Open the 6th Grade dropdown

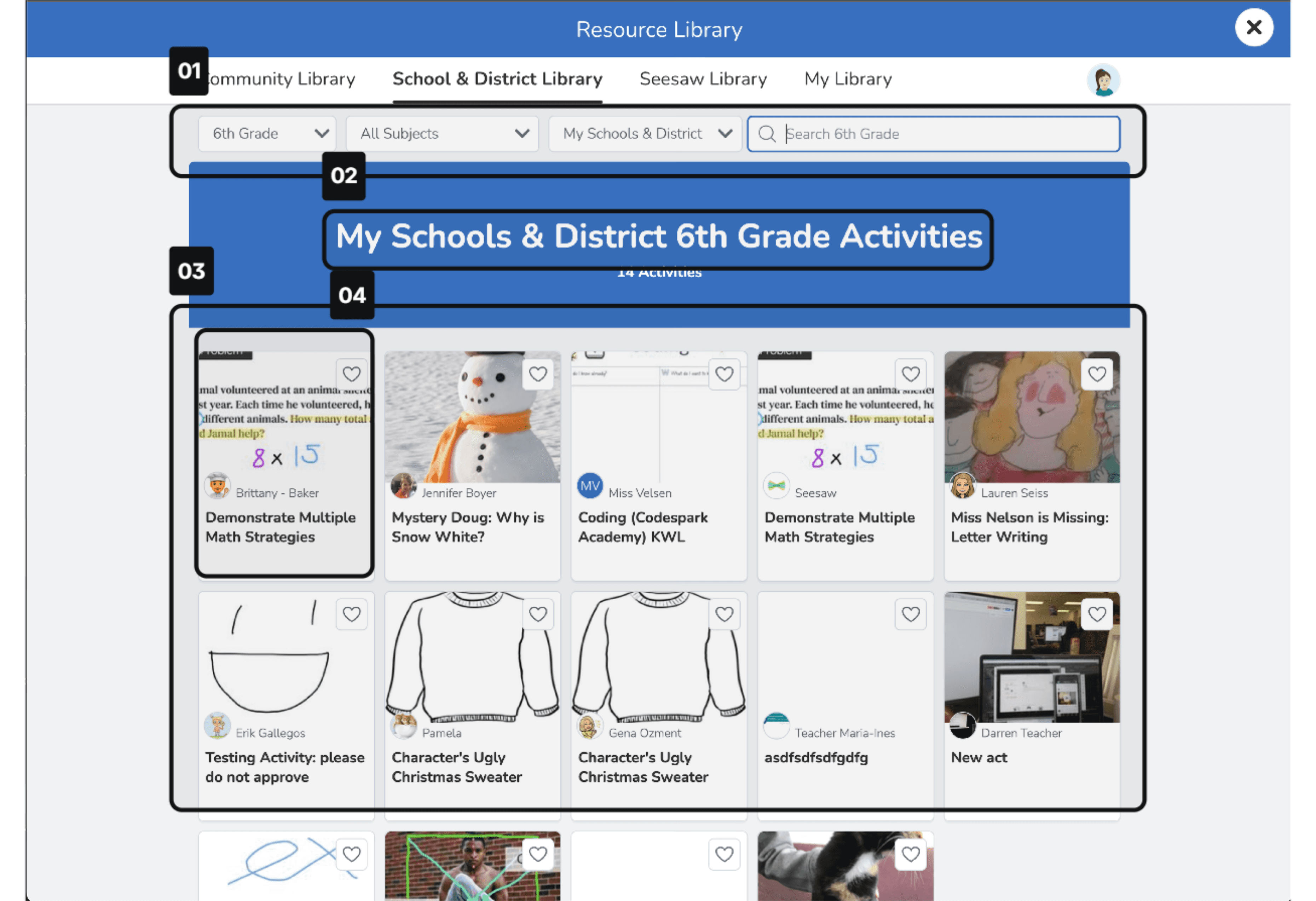point(267,134)
